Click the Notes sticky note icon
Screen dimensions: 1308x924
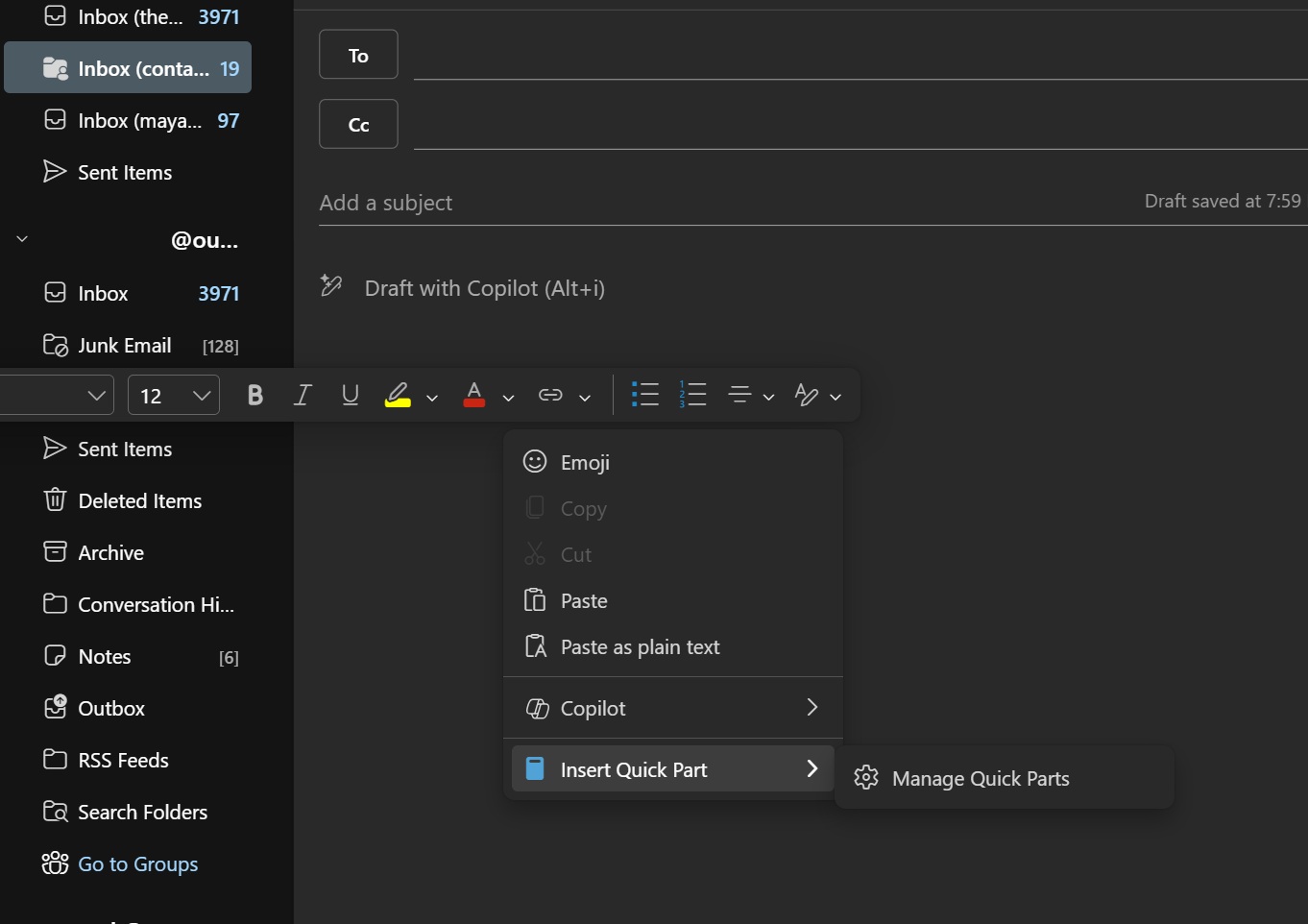tap(55, 655)
